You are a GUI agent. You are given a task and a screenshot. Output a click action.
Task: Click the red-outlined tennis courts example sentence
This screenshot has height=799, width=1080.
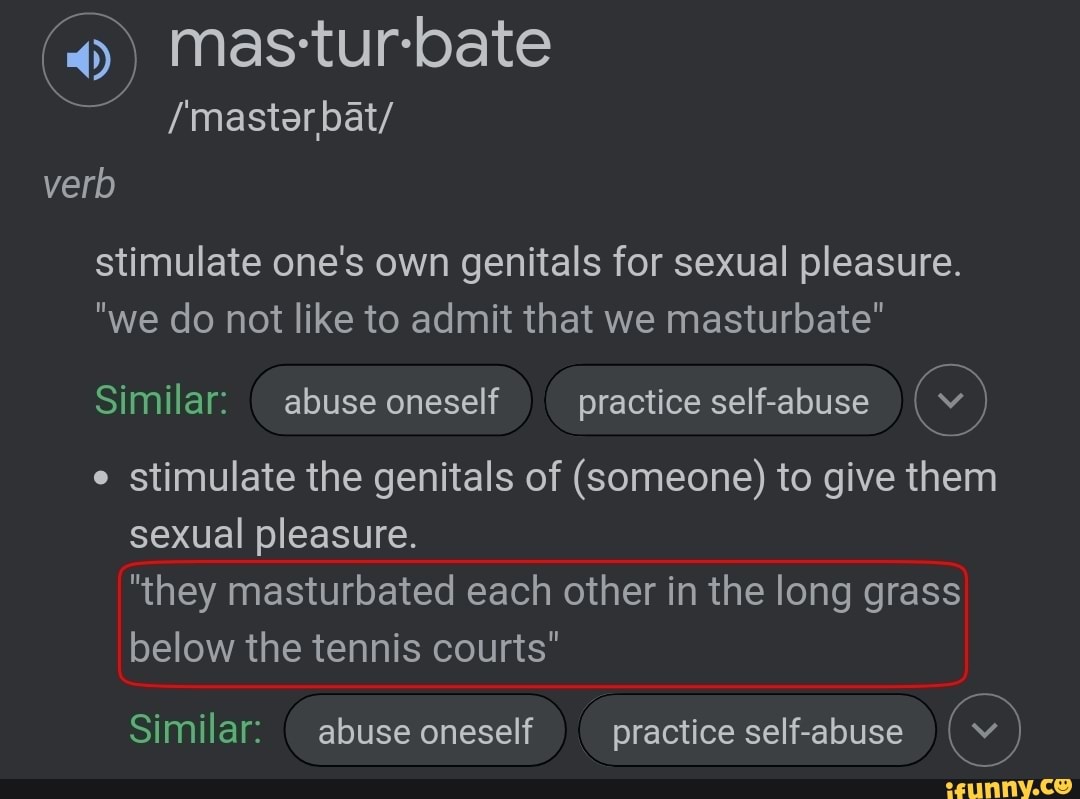point(543,621)
